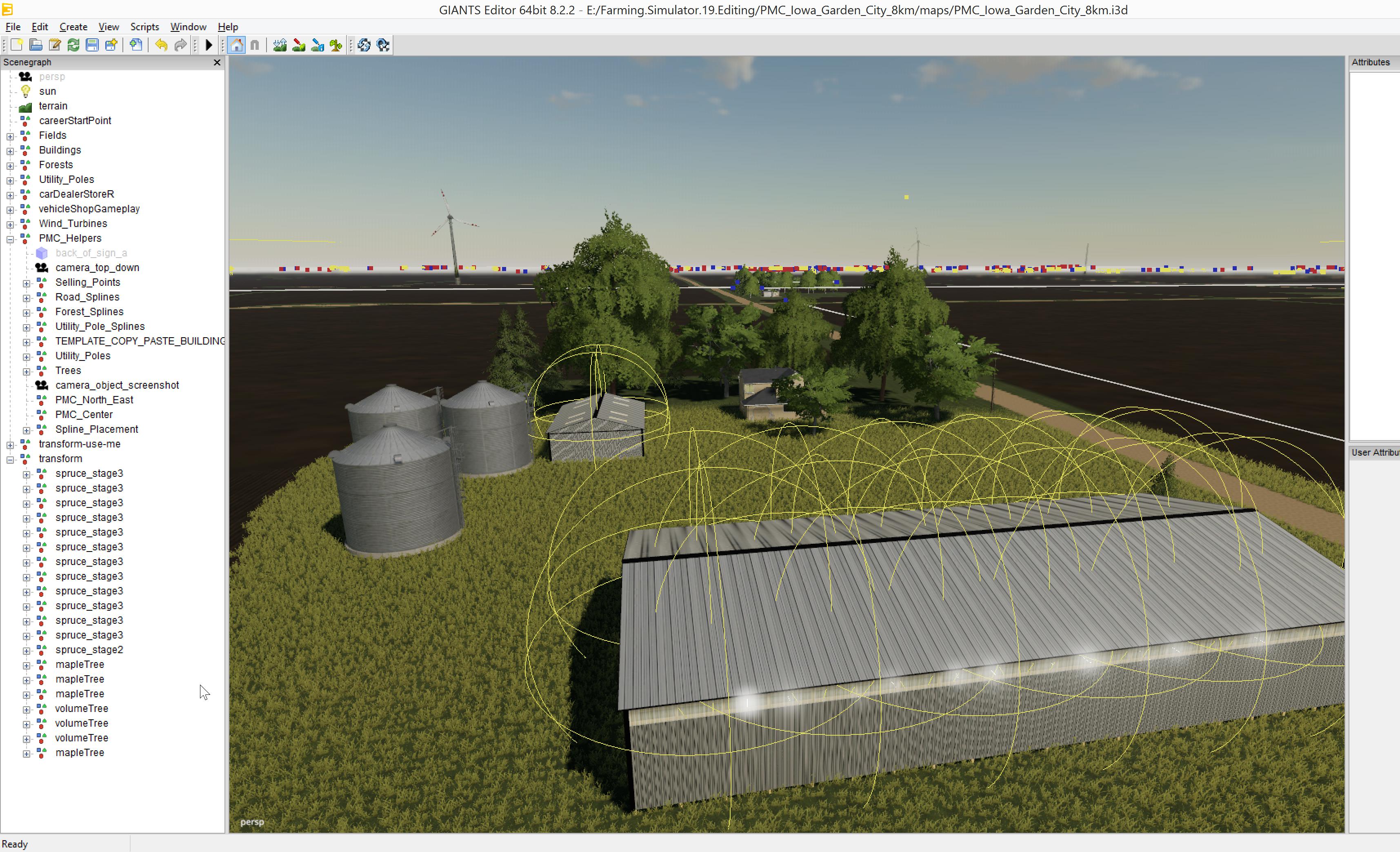The height and width of the screenshot is (852, 1400).
Task: Select the Forest_Splines item
Action: pos(89,311)
